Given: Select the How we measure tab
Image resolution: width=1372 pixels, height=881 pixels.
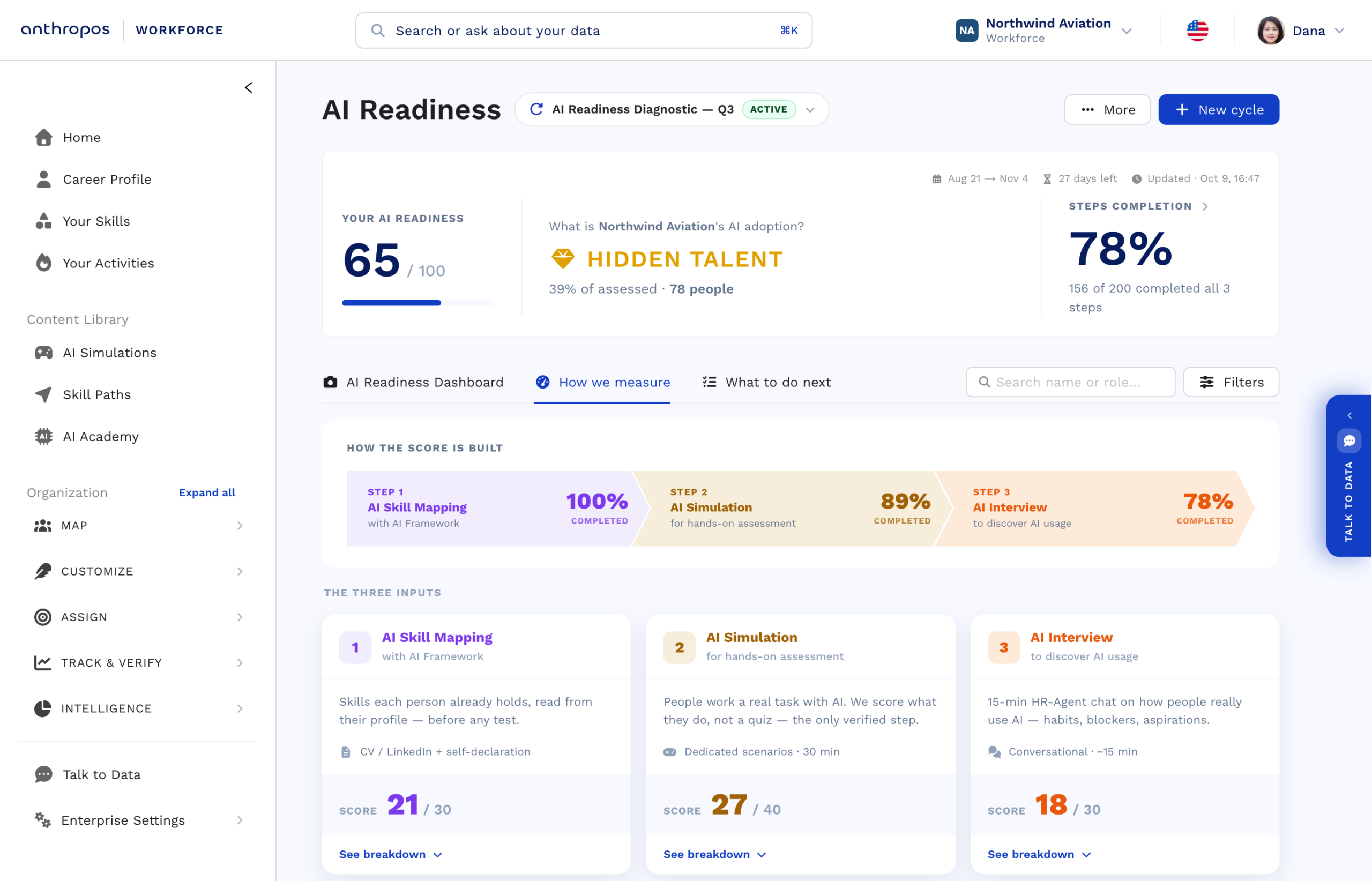Looking at the screenshot, I should point(602,382).
